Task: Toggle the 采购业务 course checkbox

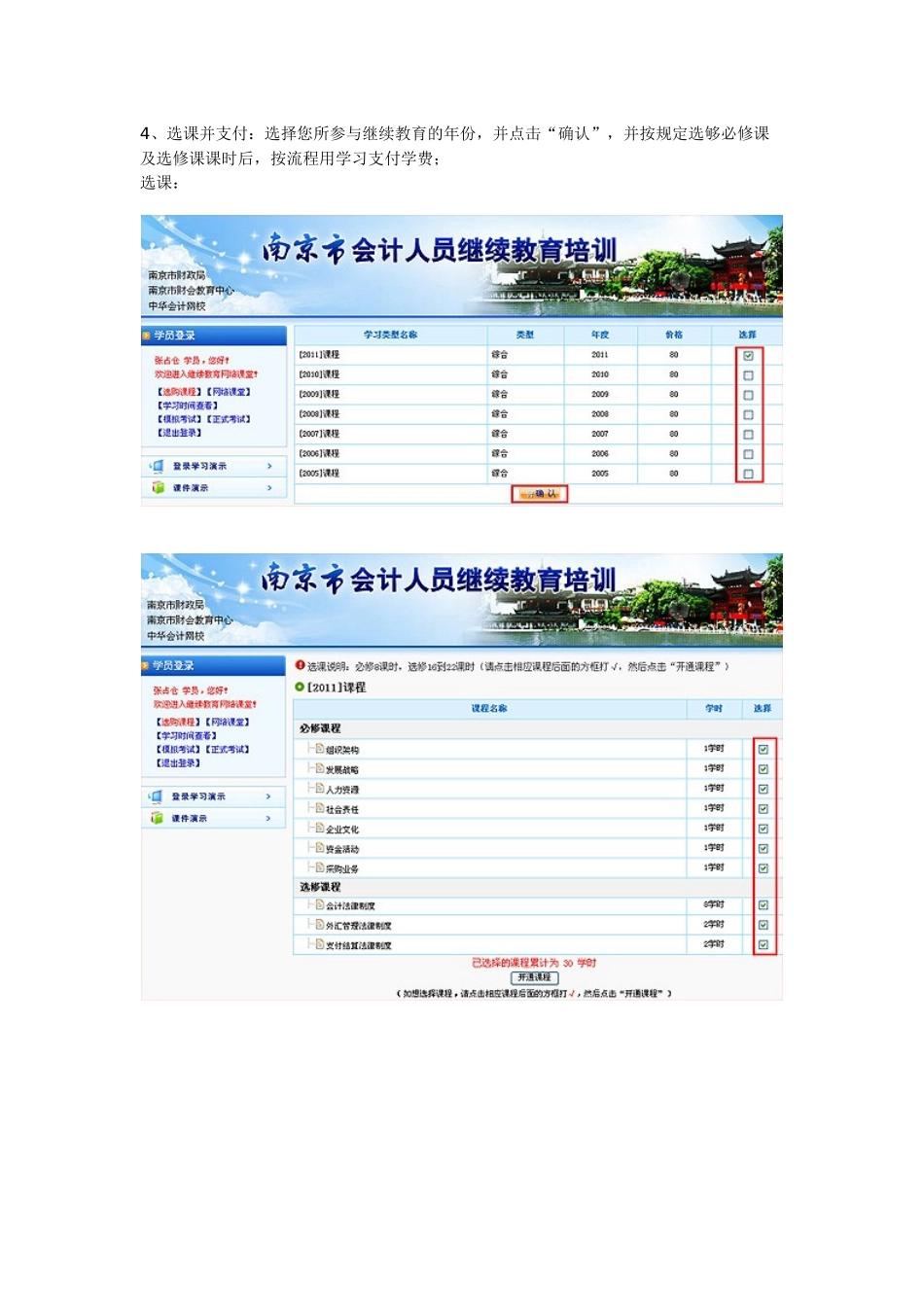Action: [764, 868]
